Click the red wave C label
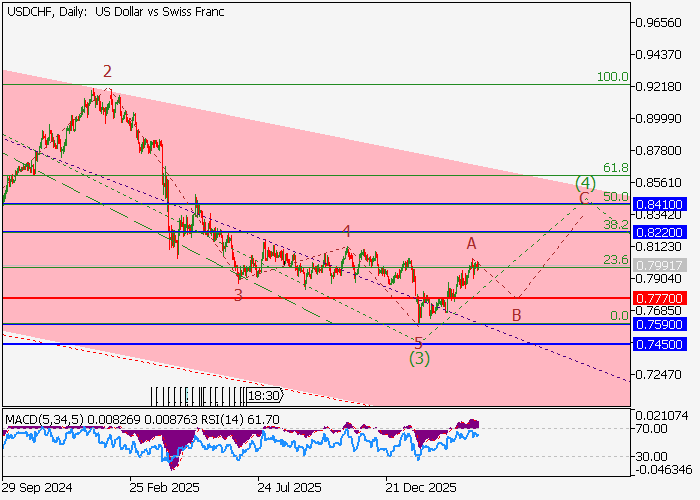This screenshot has height=500, width=700. (582, 199)
